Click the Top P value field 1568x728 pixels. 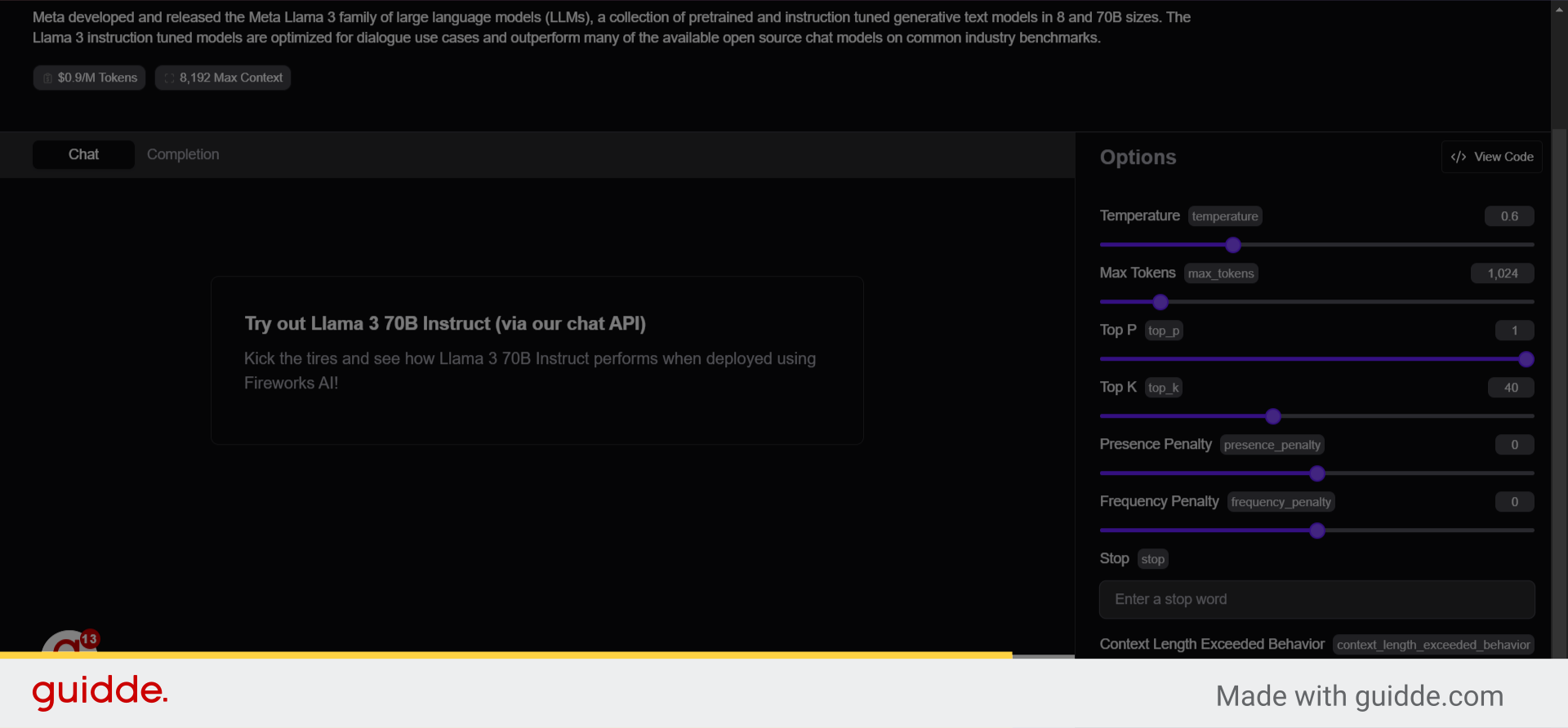point(1515,331)
